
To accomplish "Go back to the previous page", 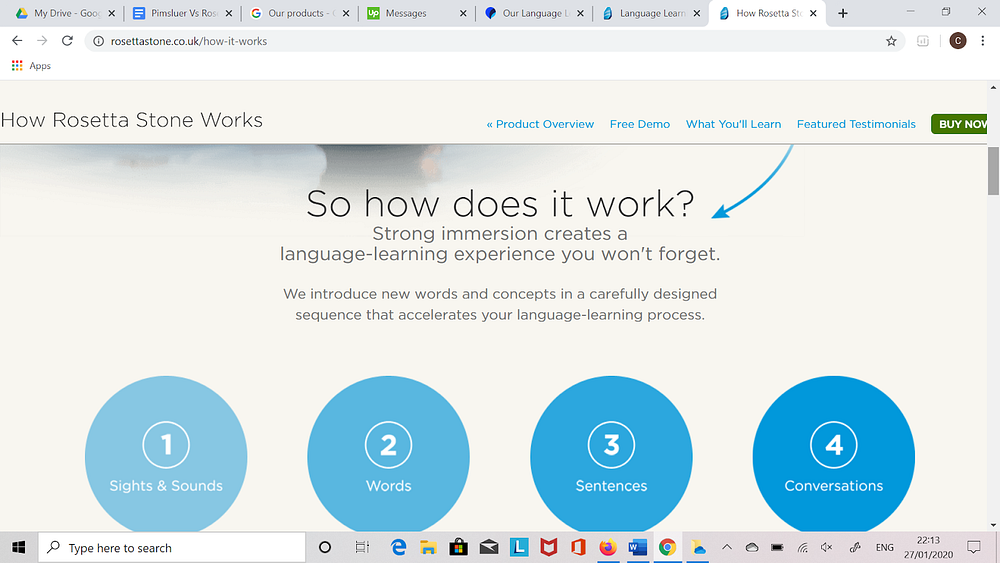I will pos(17,41).
